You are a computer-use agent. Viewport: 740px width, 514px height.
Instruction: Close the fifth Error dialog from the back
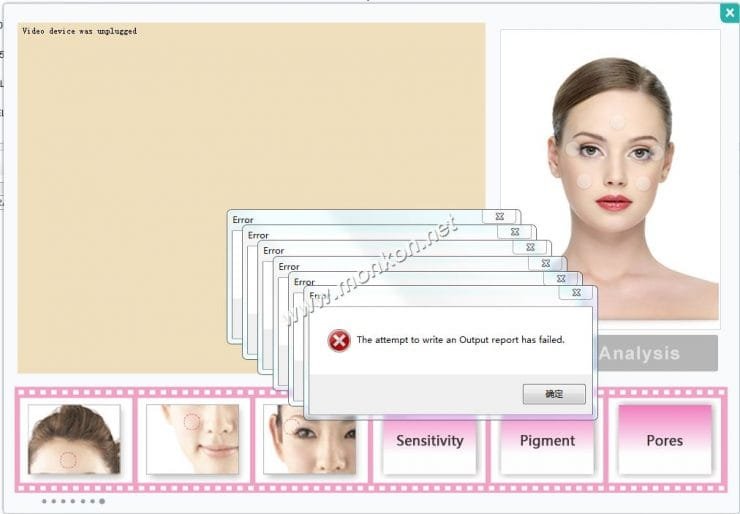coord(561,278)
